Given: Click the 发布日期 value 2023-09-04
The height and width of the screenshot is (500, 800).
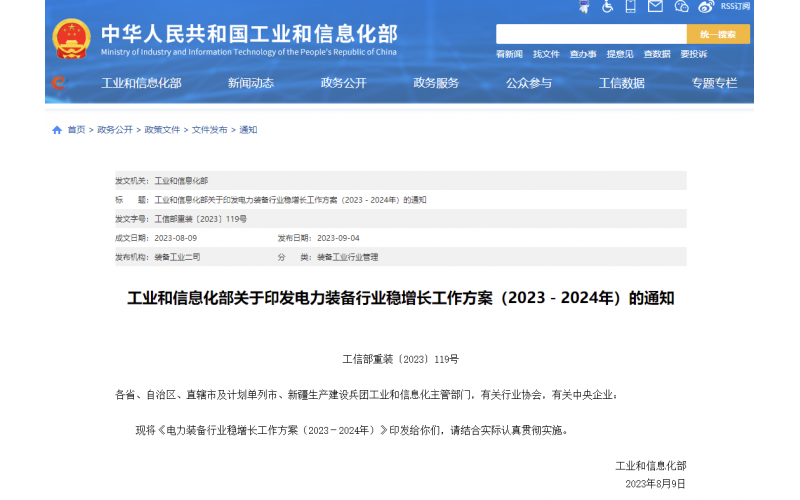Looking at the screenshot, I should click(338, 238).
